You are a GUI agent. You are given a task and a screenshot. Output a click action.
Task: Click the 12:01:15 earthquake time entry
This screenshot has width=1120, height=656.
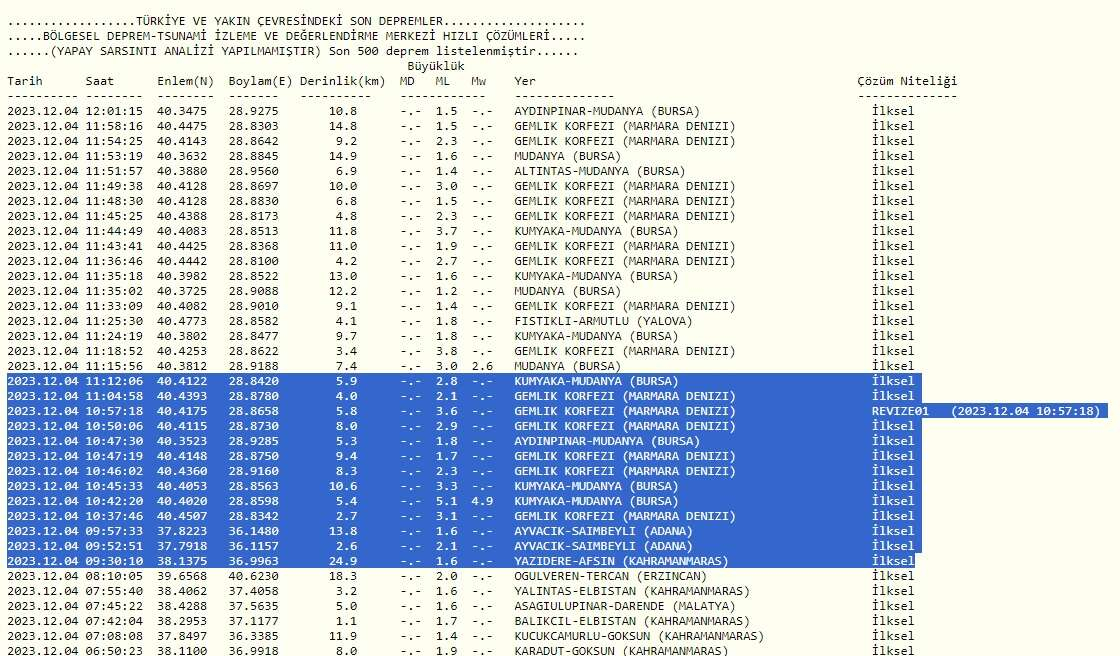point(114,111)
